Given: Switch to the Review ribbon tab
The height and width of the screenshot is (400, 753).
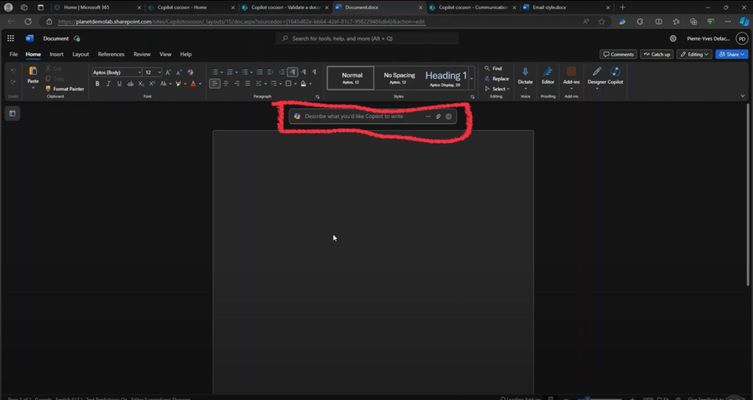Looking at the screenshot, I should coord(142,54).
